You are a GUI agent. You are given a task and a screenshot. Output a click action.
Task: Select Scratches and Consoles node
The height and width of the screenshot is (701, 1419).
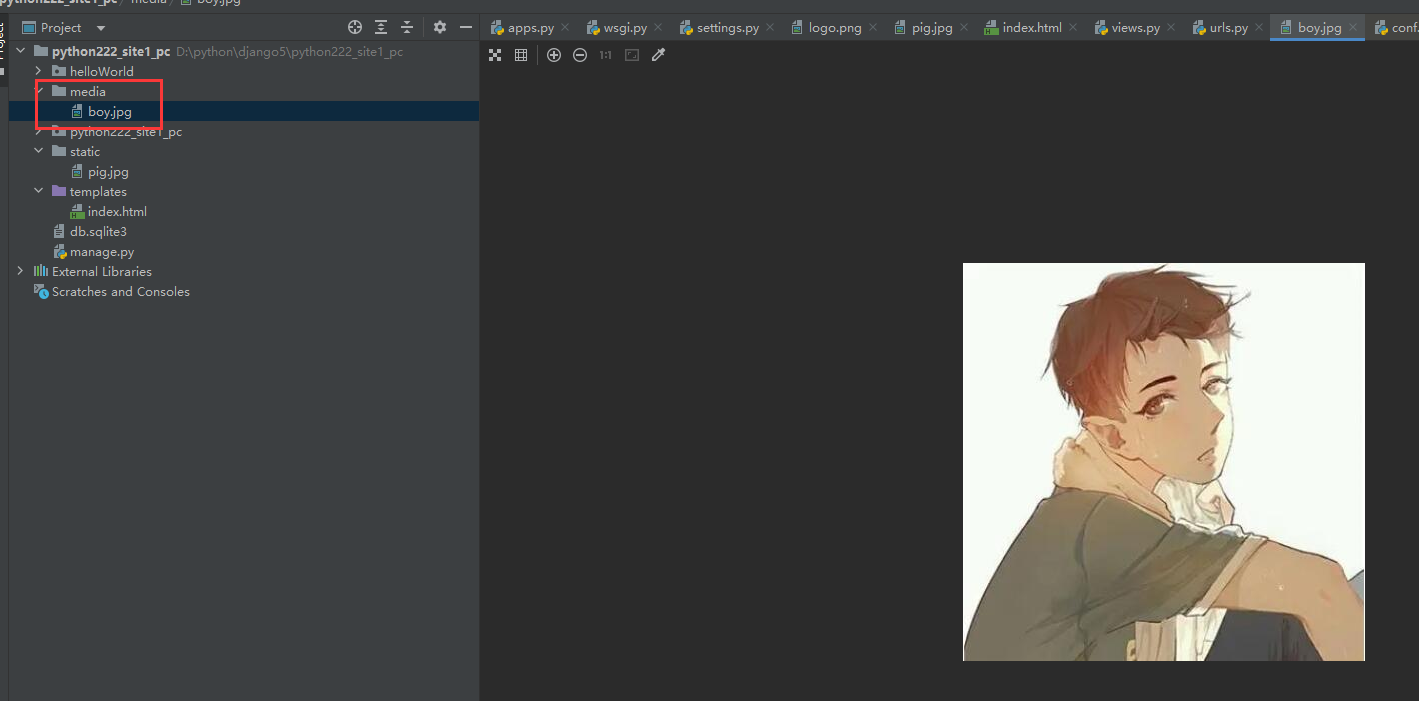click(244, 291)
